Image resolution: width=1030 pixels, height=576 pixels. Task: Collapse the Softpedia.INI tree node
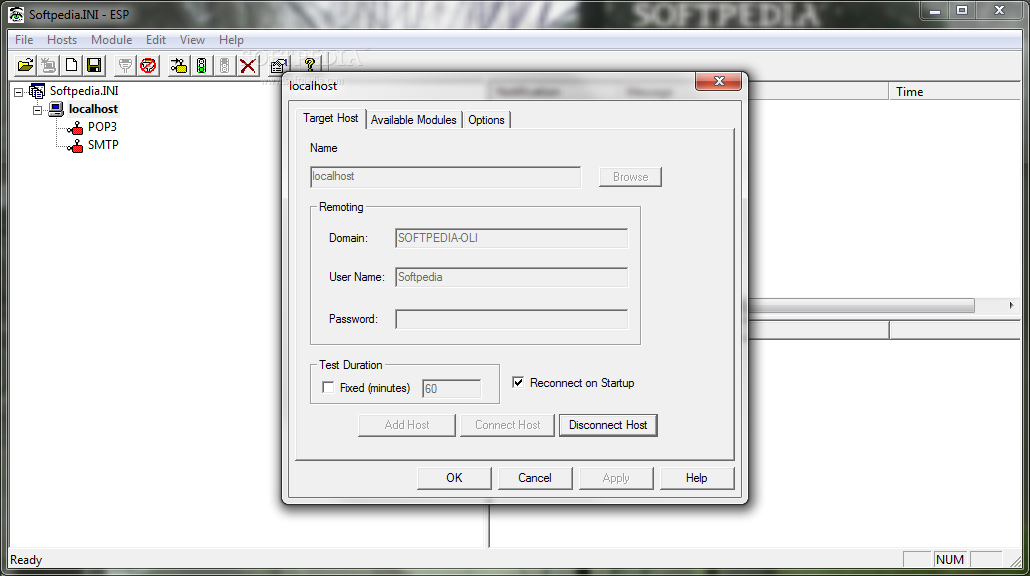(18, 92)
